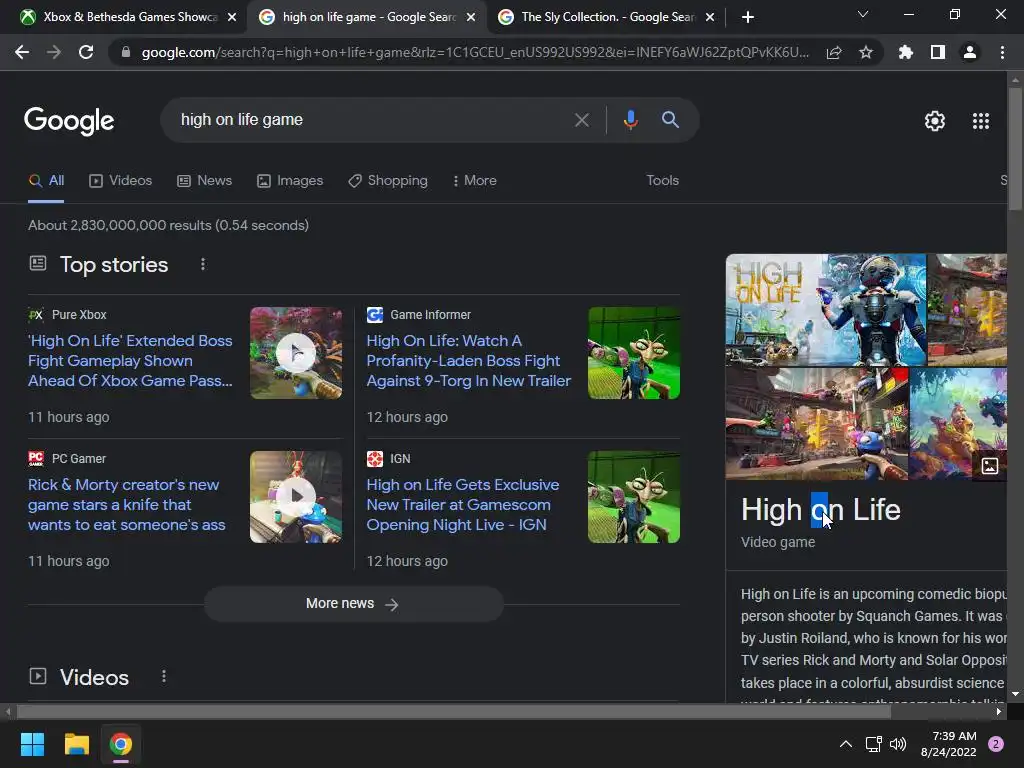Open Chrome from the taskbar
This screenshot has height=768, width=1024.
pyautogui.click(x=121, y=744)
